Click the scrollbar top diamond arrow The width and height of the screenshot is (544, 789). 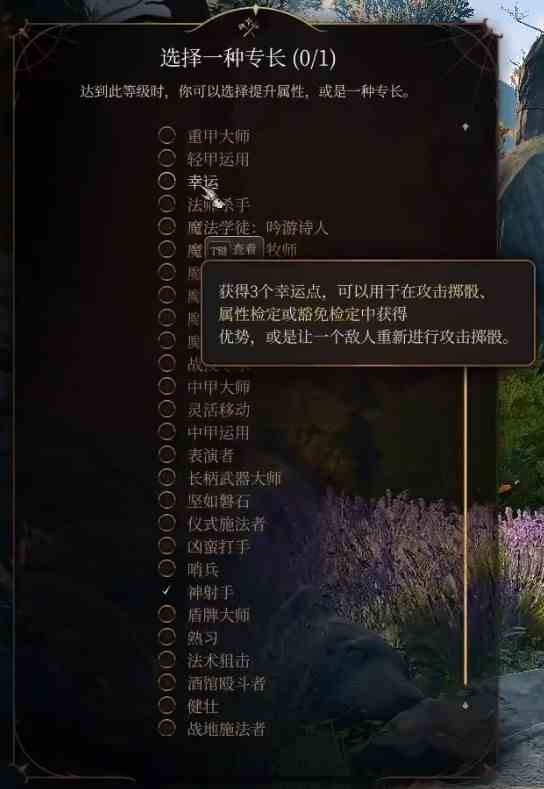465,127
